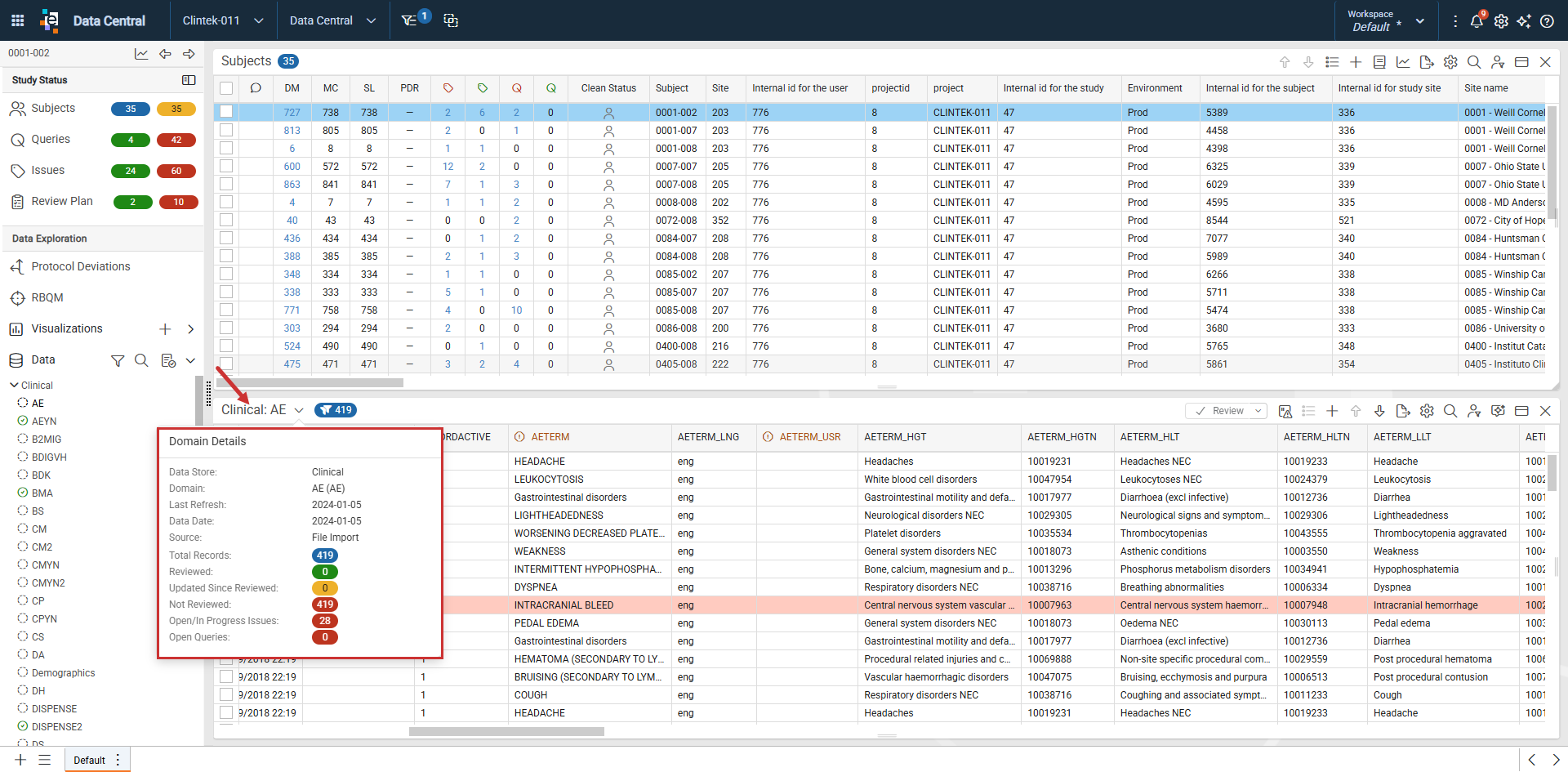Open the more options kebab in top bar
This screenshot has height=772, width=1568.
(x=1455, y=21)
